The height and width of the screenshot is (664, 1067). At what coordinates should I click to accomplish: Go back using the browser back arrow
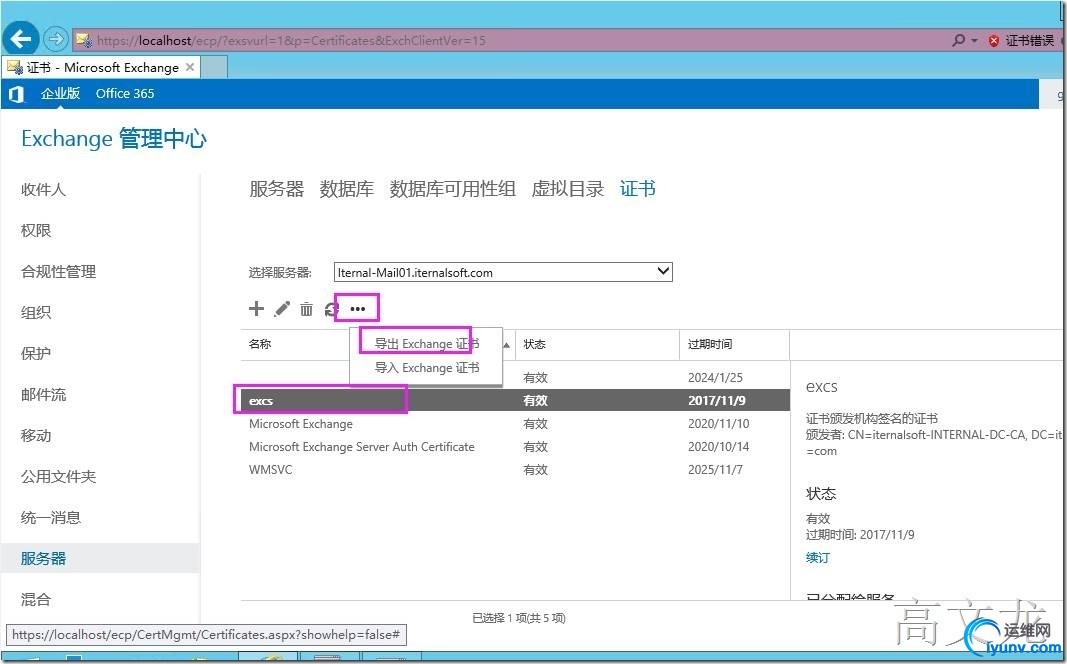(x=20, y=39)
